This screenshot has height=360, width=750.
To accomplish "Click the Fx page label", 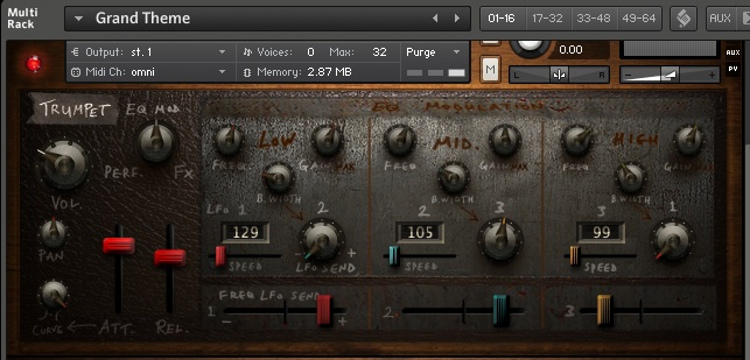I will (x=184, y=172).
